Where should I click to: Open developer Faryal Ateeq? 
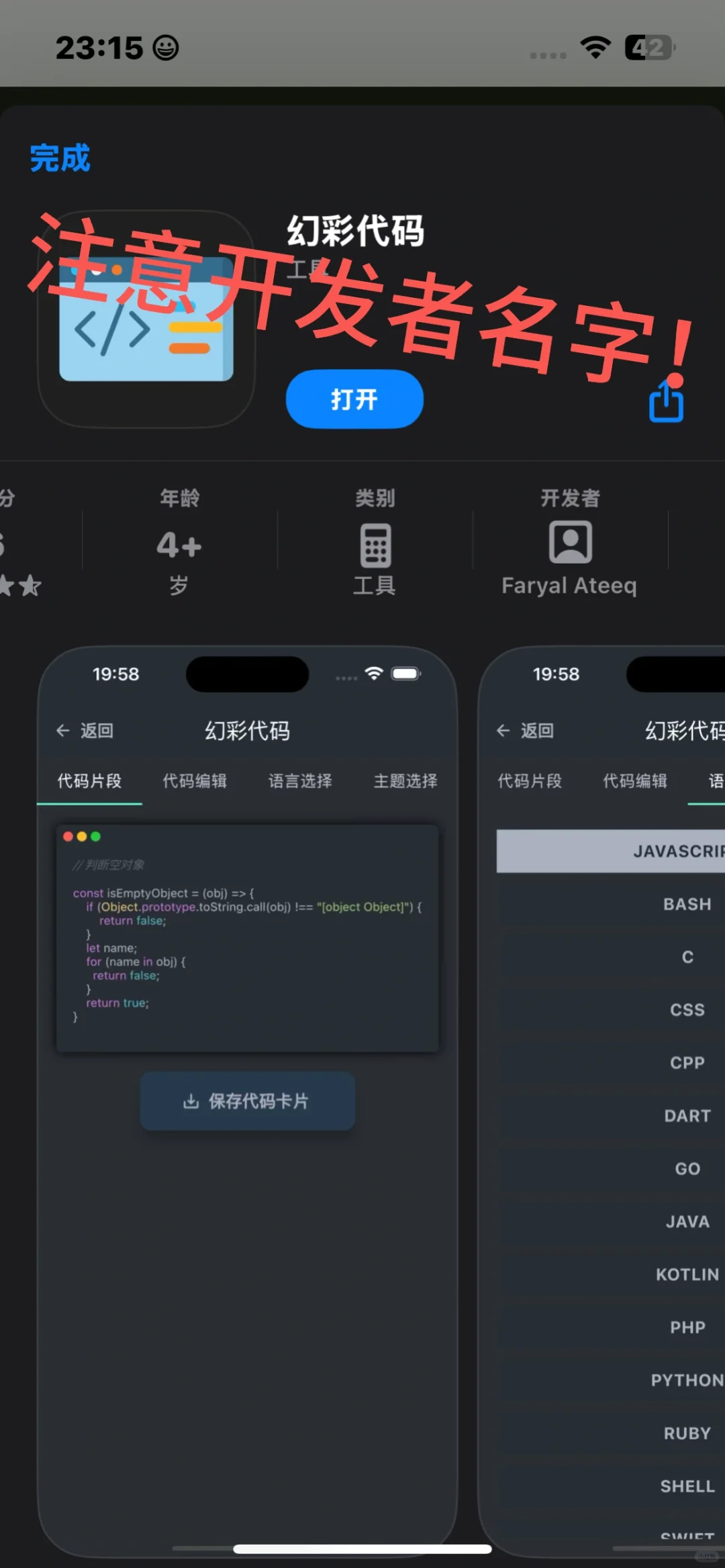coord(569,586)
